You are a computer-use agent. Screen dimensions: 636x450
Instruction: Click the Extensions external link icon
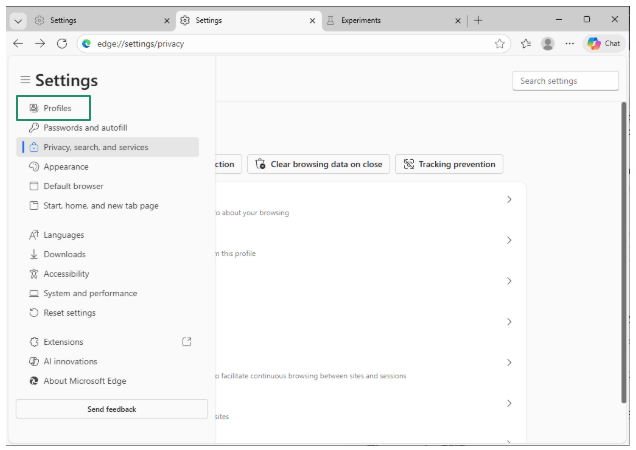[x=187, y=342]
